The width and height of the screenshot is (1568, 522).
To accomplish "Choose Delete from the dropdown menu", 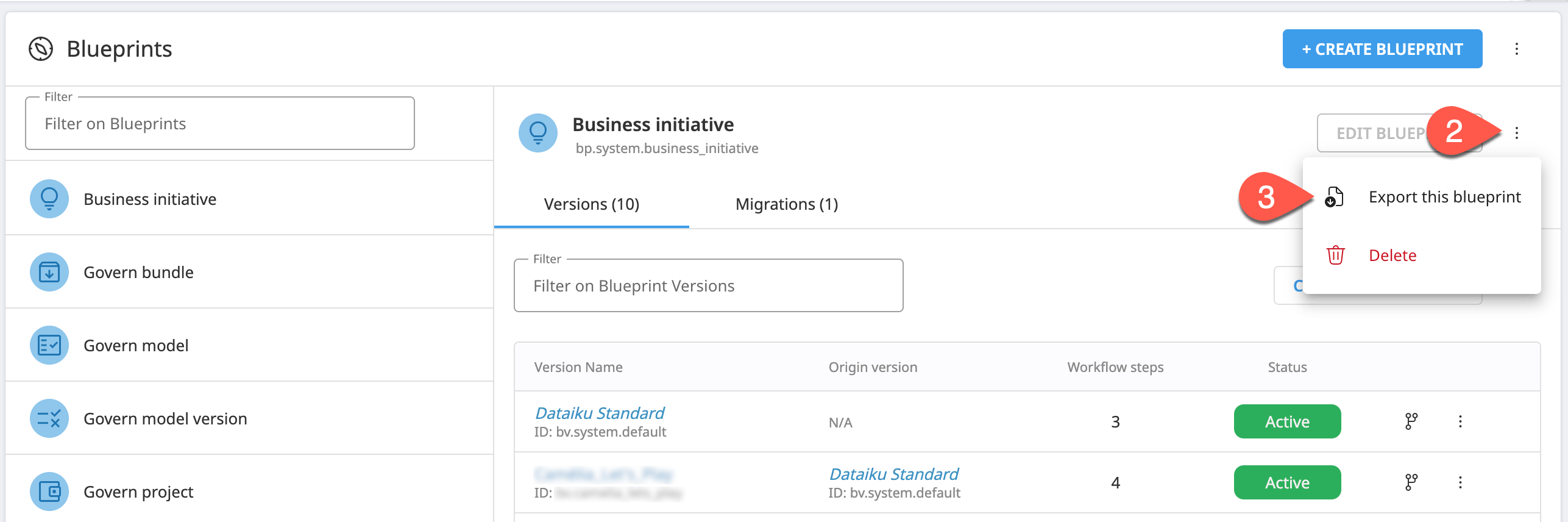I will (x=1422, y=256).
